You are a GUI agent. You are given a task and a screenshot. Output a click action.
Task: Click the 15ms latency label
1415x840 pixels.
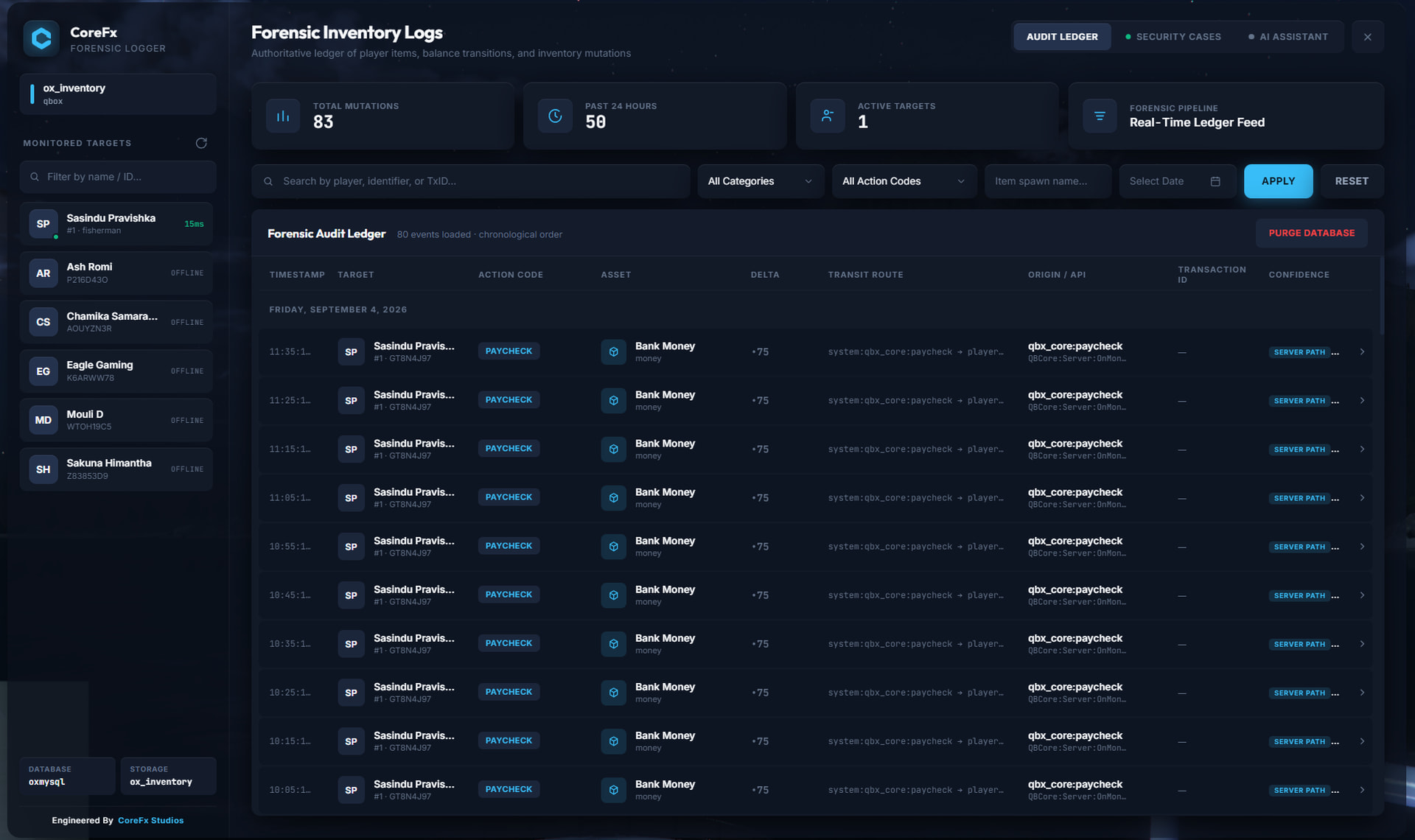[194, 224]
